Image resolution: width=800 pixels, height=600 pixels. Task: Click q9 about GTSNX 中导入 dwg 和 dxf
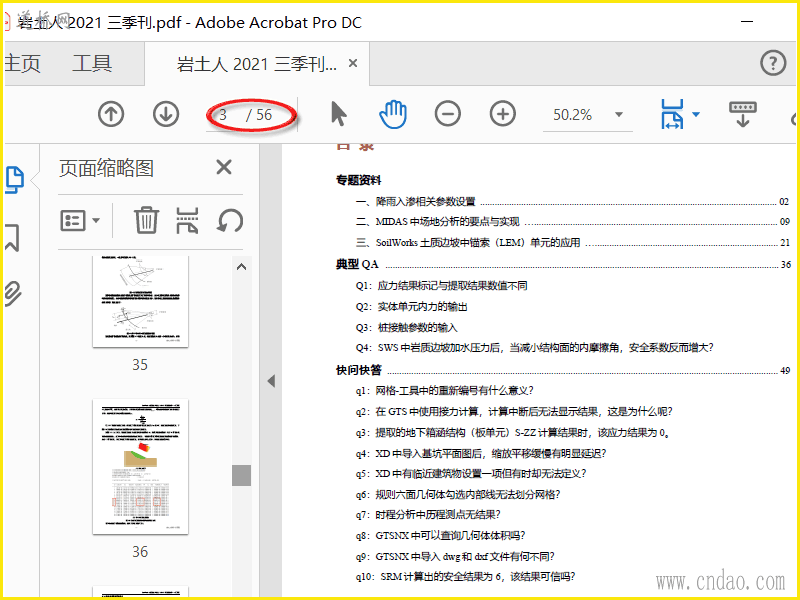click(455, 556)
